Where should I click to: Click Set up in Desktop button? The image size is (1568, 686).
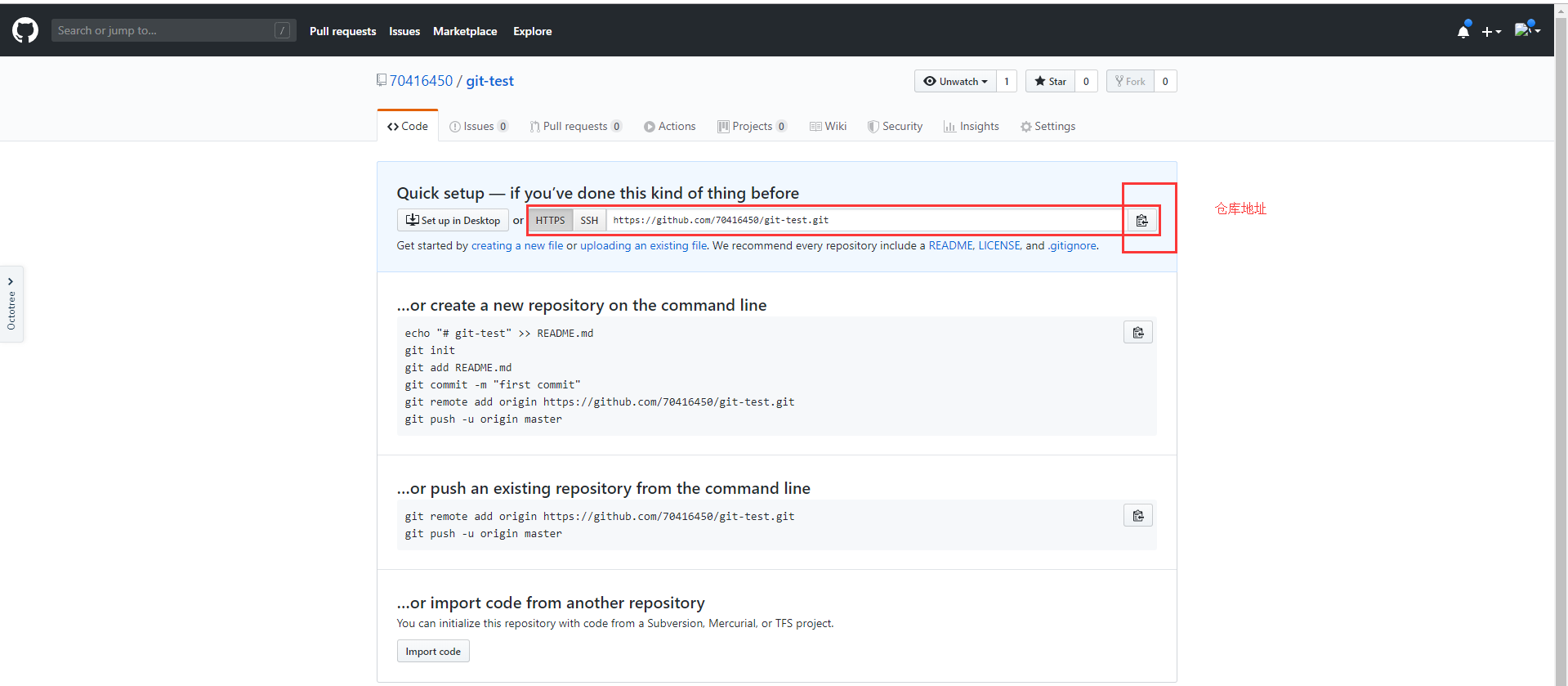click(x=453, y=220)
